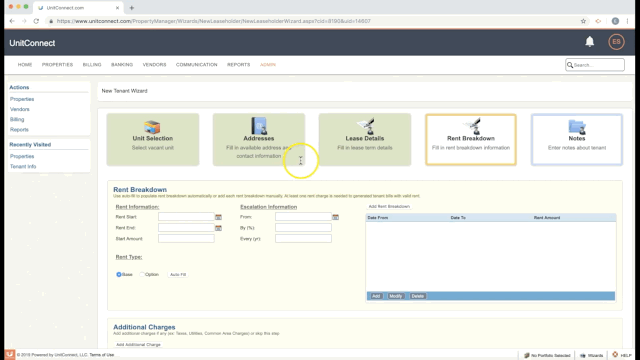640x360 pixels.
Task: Click the Escalation From date field
Action: point(303,217)
